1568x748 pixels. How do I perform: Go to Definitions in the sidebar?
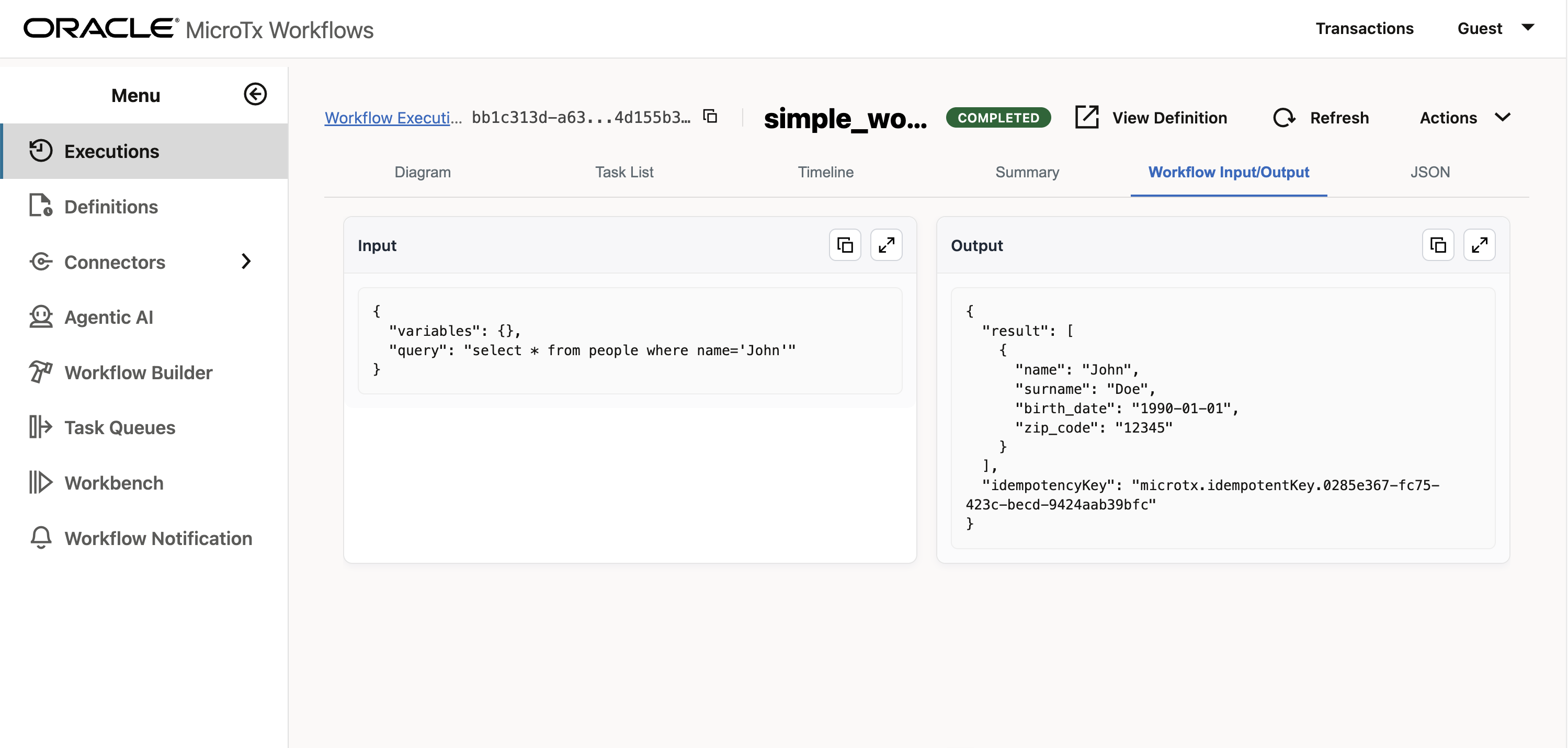(x=145, y=206)
